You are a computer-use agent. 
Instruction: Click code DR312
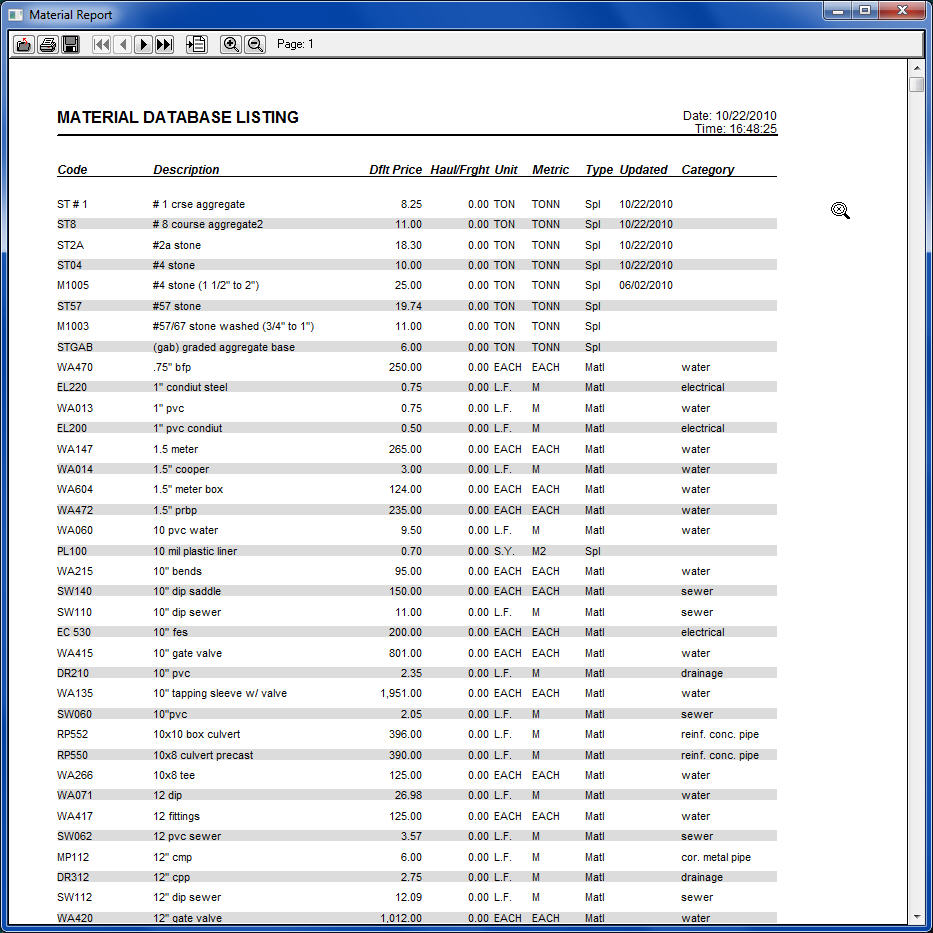(x=73, y=878)
